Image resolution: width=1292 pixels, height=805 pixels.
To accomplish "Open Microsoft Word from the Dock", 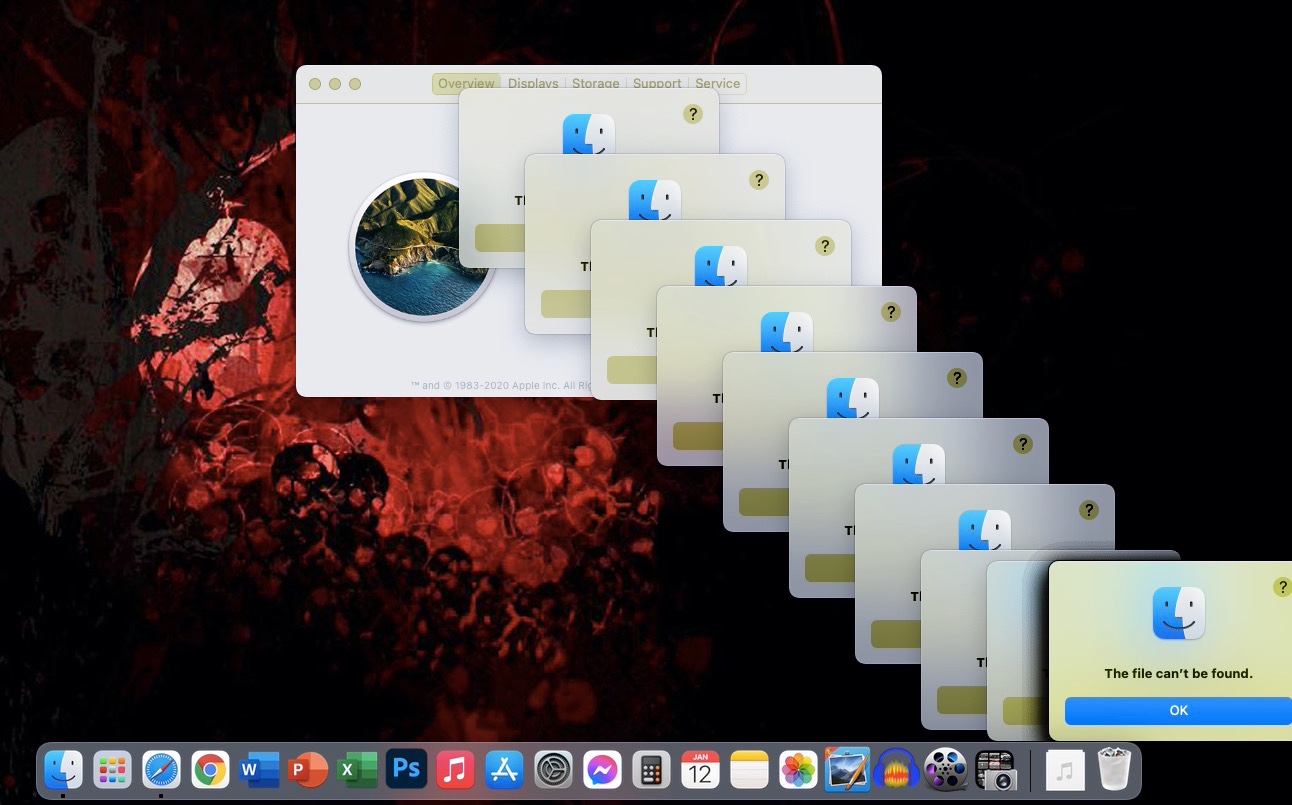I will [259, 770].
